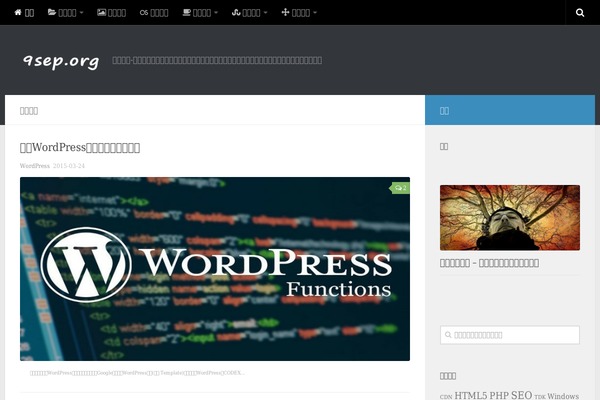
Task: Click the post excerpt ending in "CODEX..."
Action: click(137, 373)
